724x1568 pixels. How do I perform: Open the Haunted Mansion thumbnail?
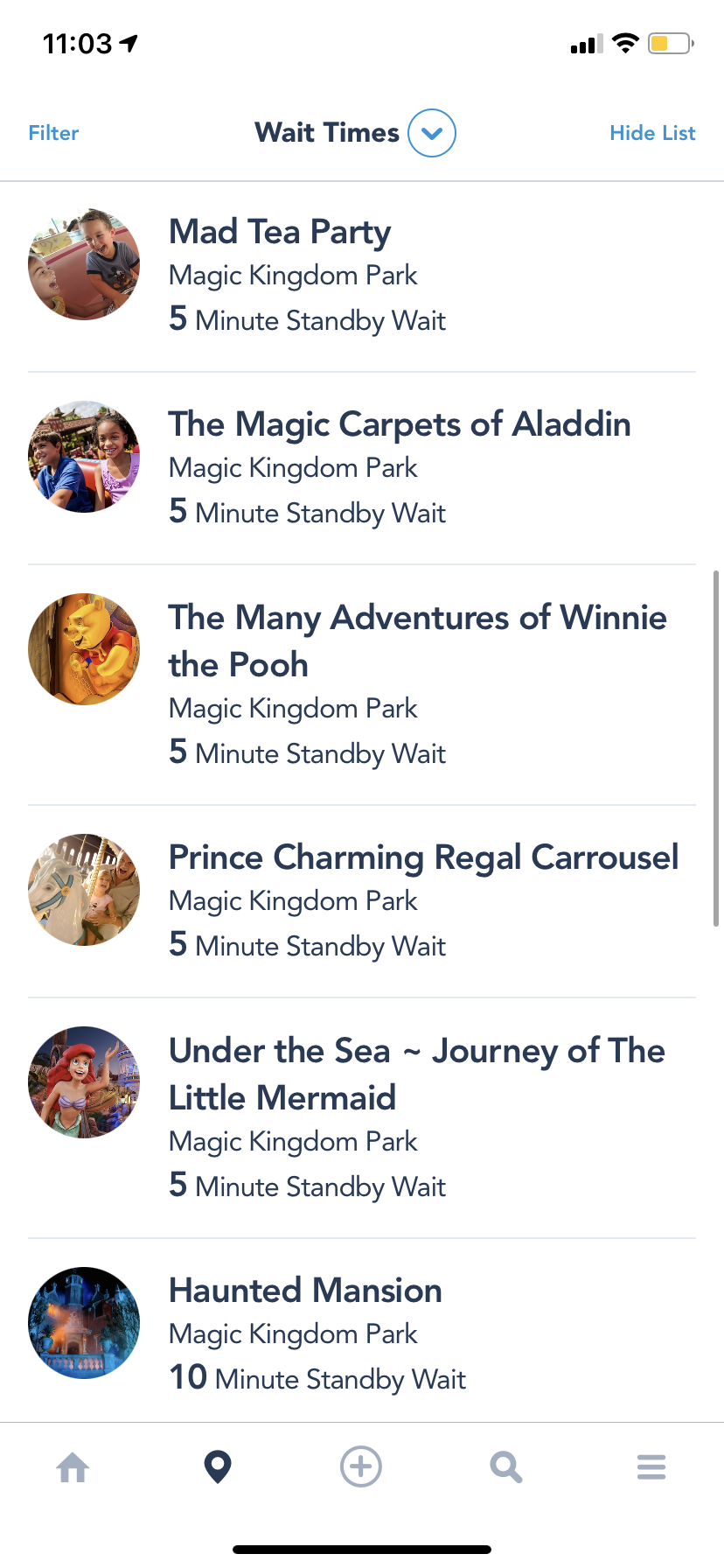[x=84, y=1323]
